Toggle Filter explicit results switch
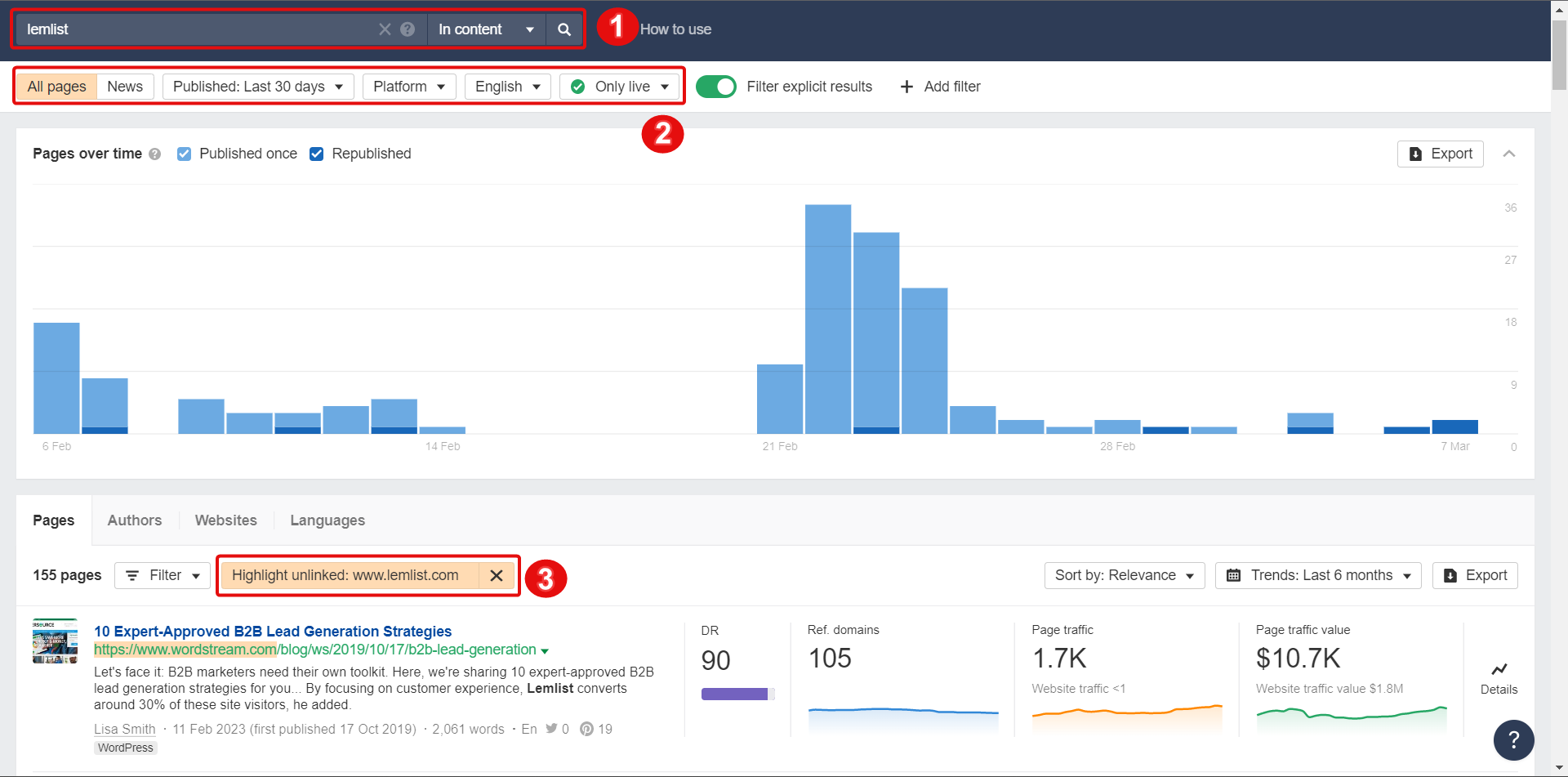Viewport: 1568px width, 777px height. (716, 87)
